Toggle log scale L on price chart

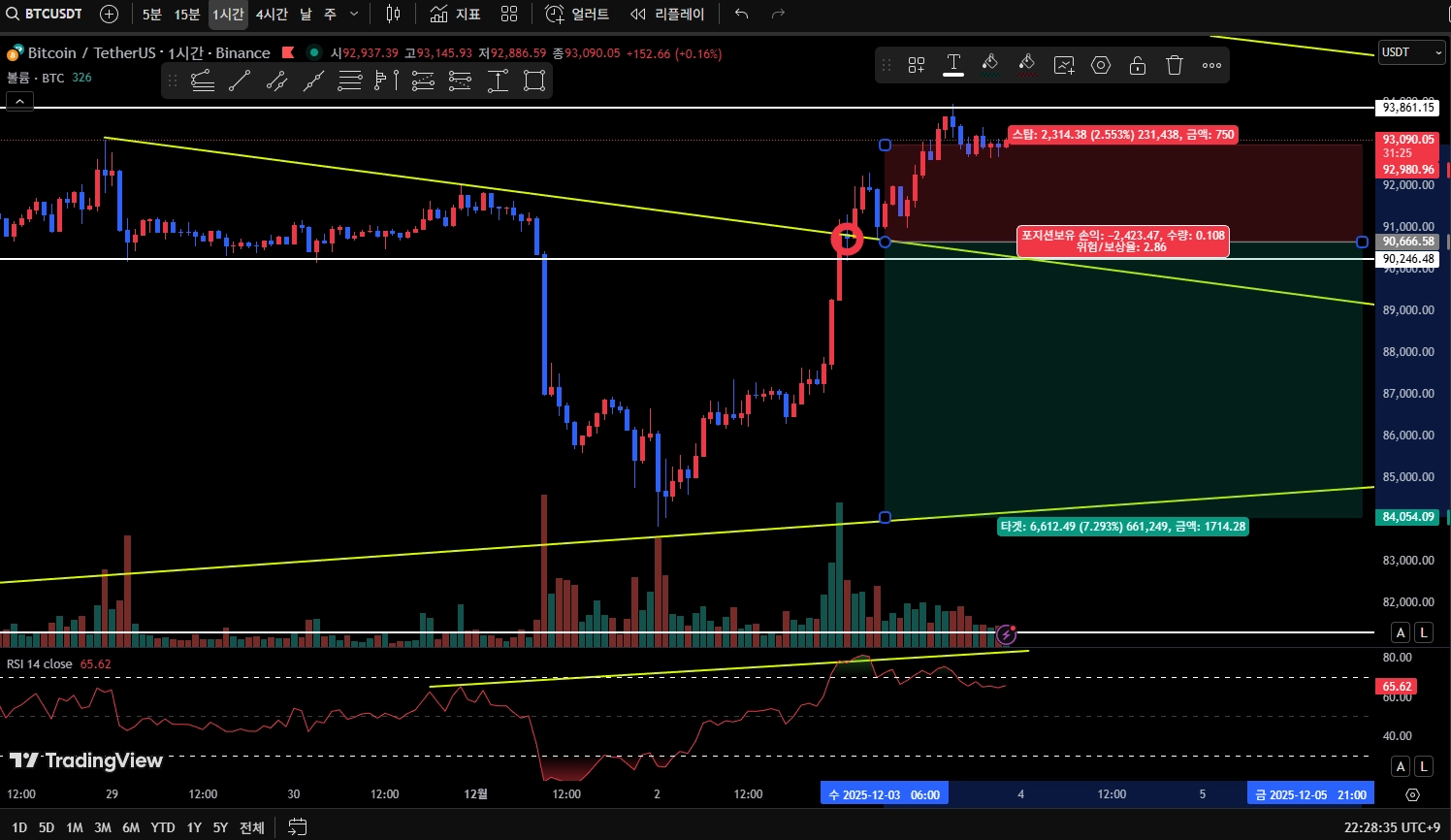pos(1424,632)
